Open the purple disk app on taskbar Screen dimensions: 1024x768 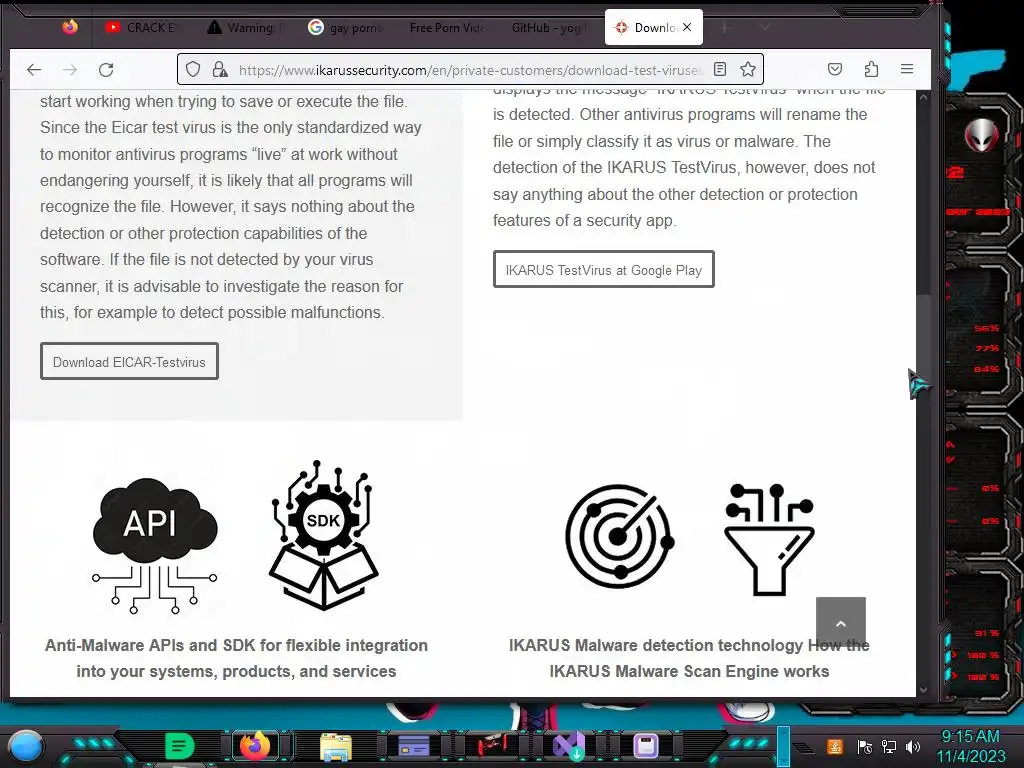tap(646, 746)
